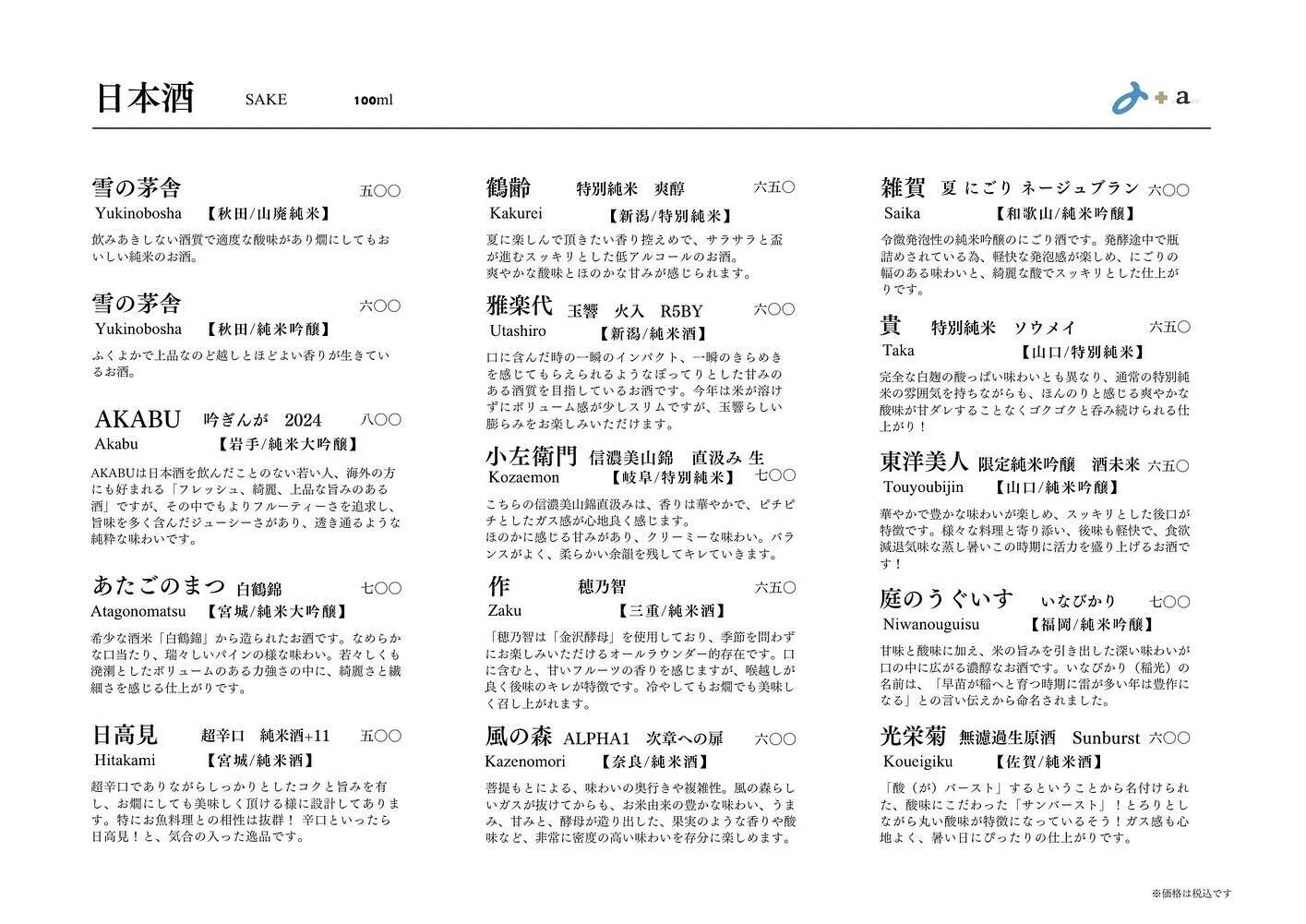Select the '【新潟/特別純米】' tag
Image resolution: width=1306 pixels, height=924 pixels.
(x=668, y=215)
